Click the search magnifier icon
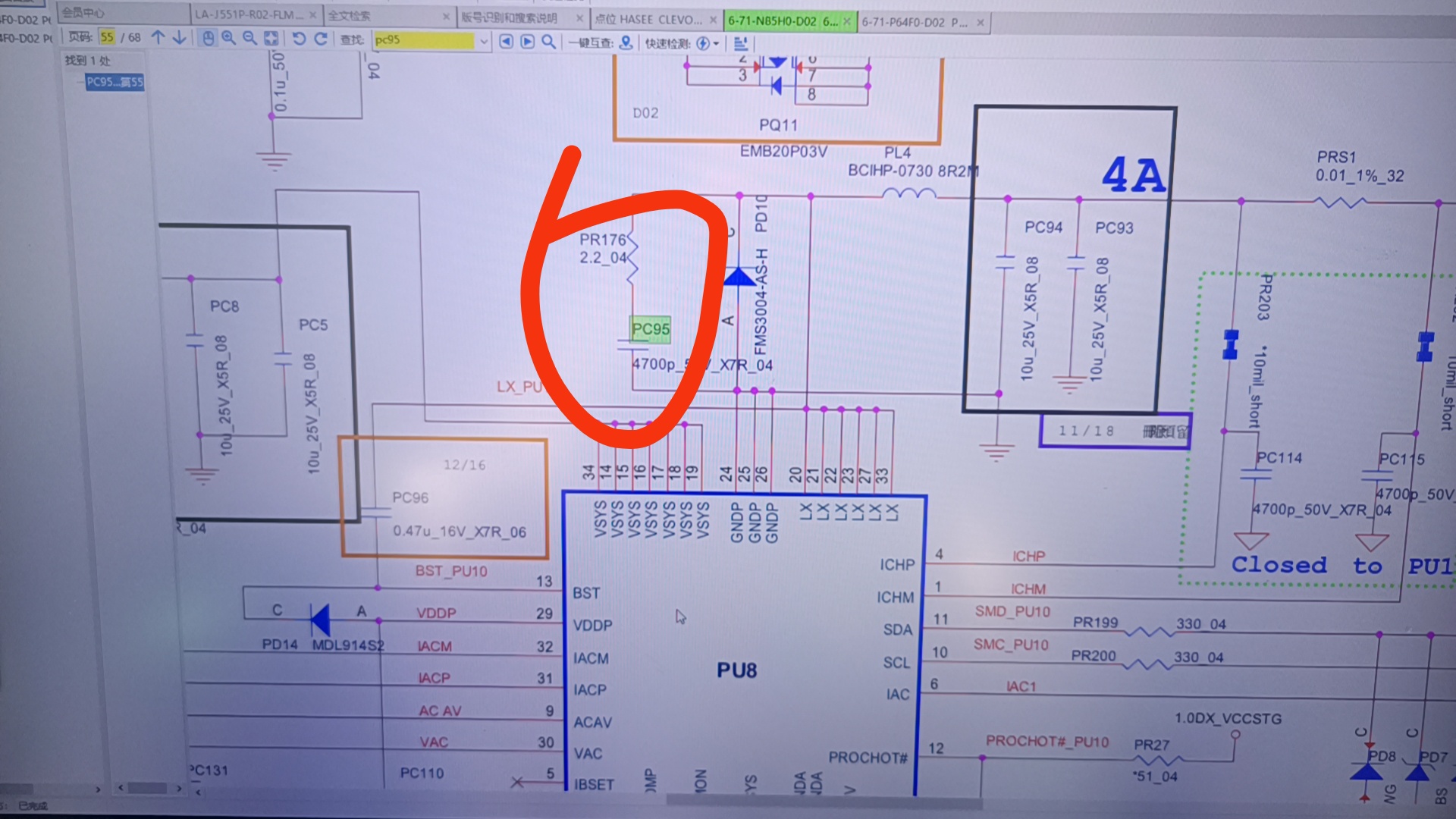1456x819 pixels. point(549,42)
